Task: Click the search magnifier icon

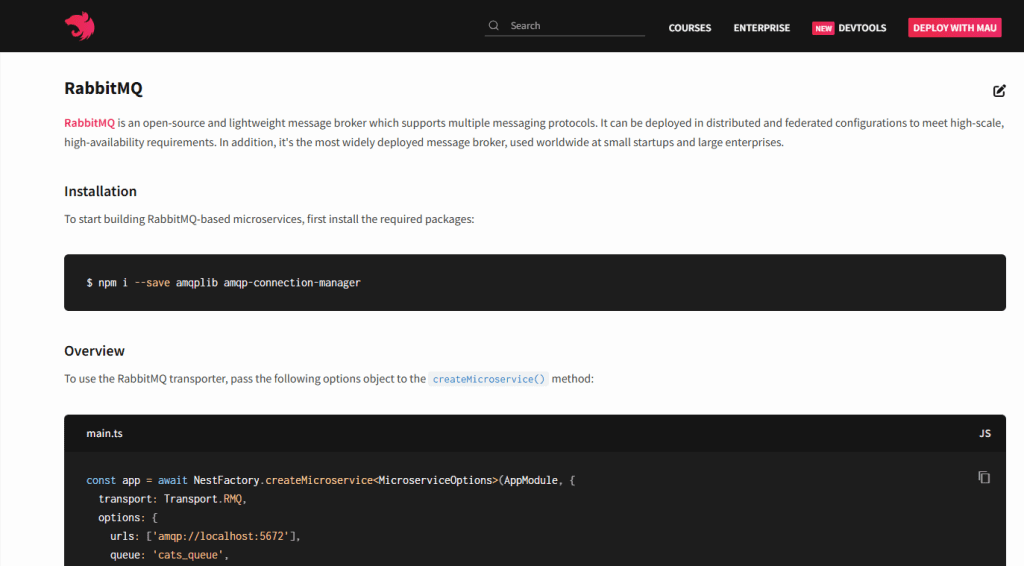Action: 494,25
